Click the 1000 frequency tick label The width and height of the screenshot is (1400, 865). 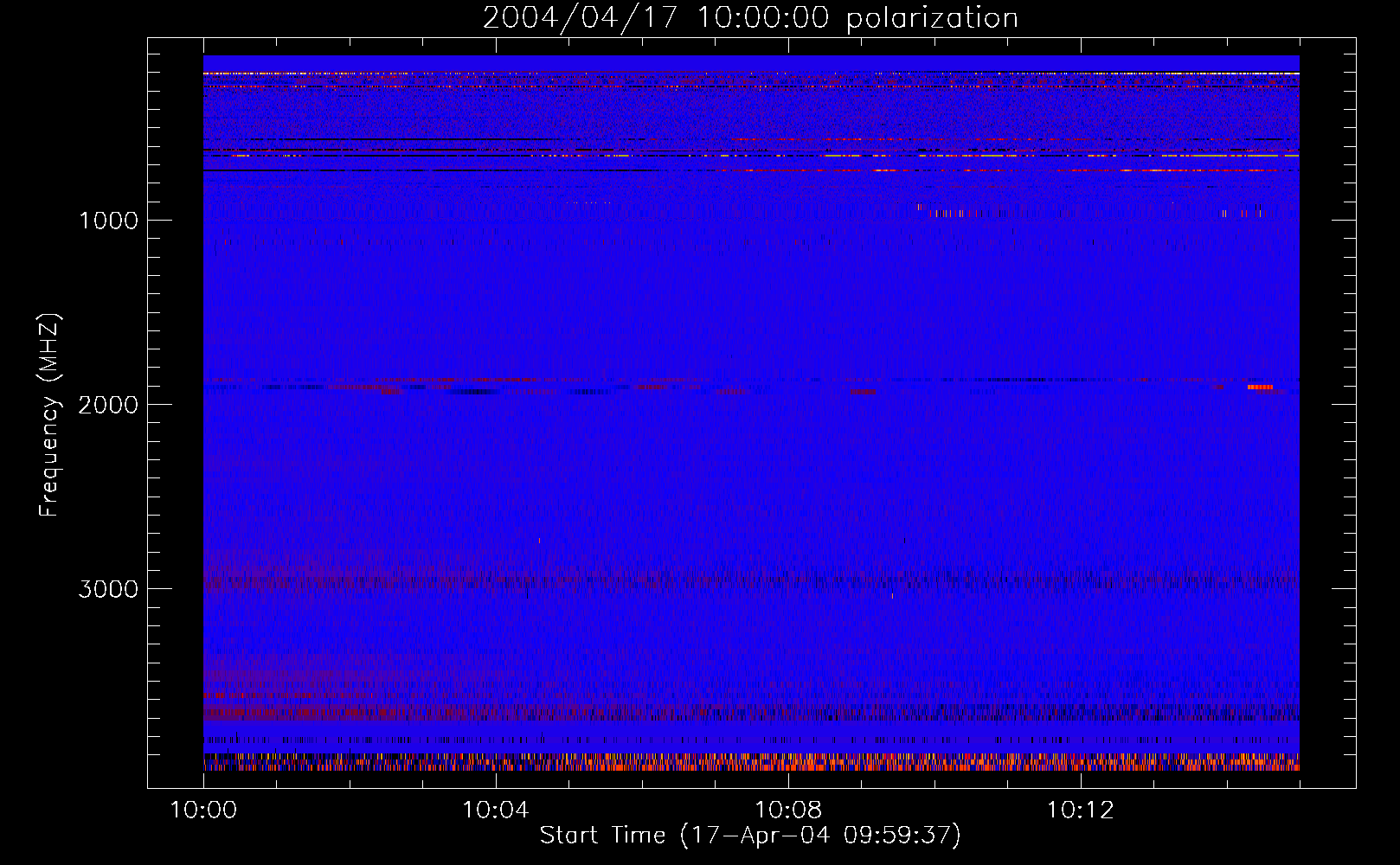[108, 221]
